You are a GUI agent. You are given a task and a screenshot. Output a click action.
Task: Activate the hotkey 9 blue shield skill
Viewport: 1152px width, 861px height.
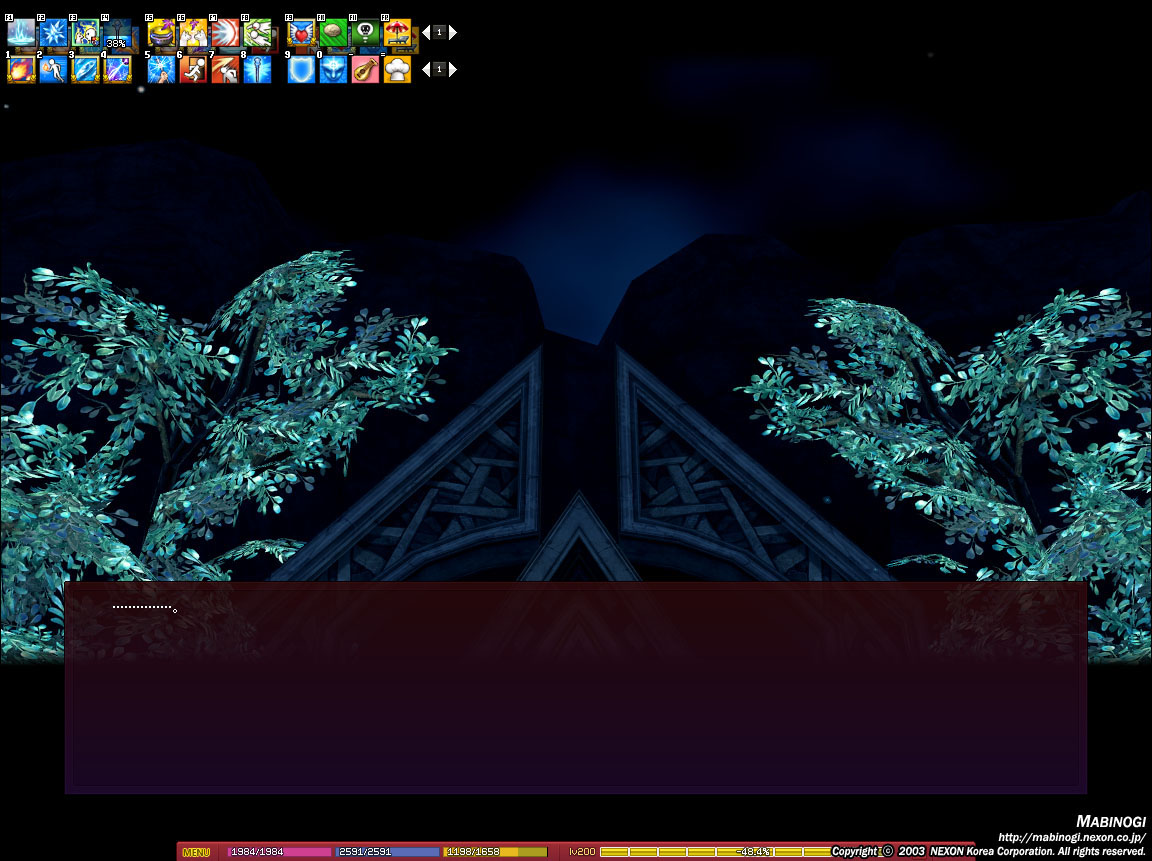point(301,70)
